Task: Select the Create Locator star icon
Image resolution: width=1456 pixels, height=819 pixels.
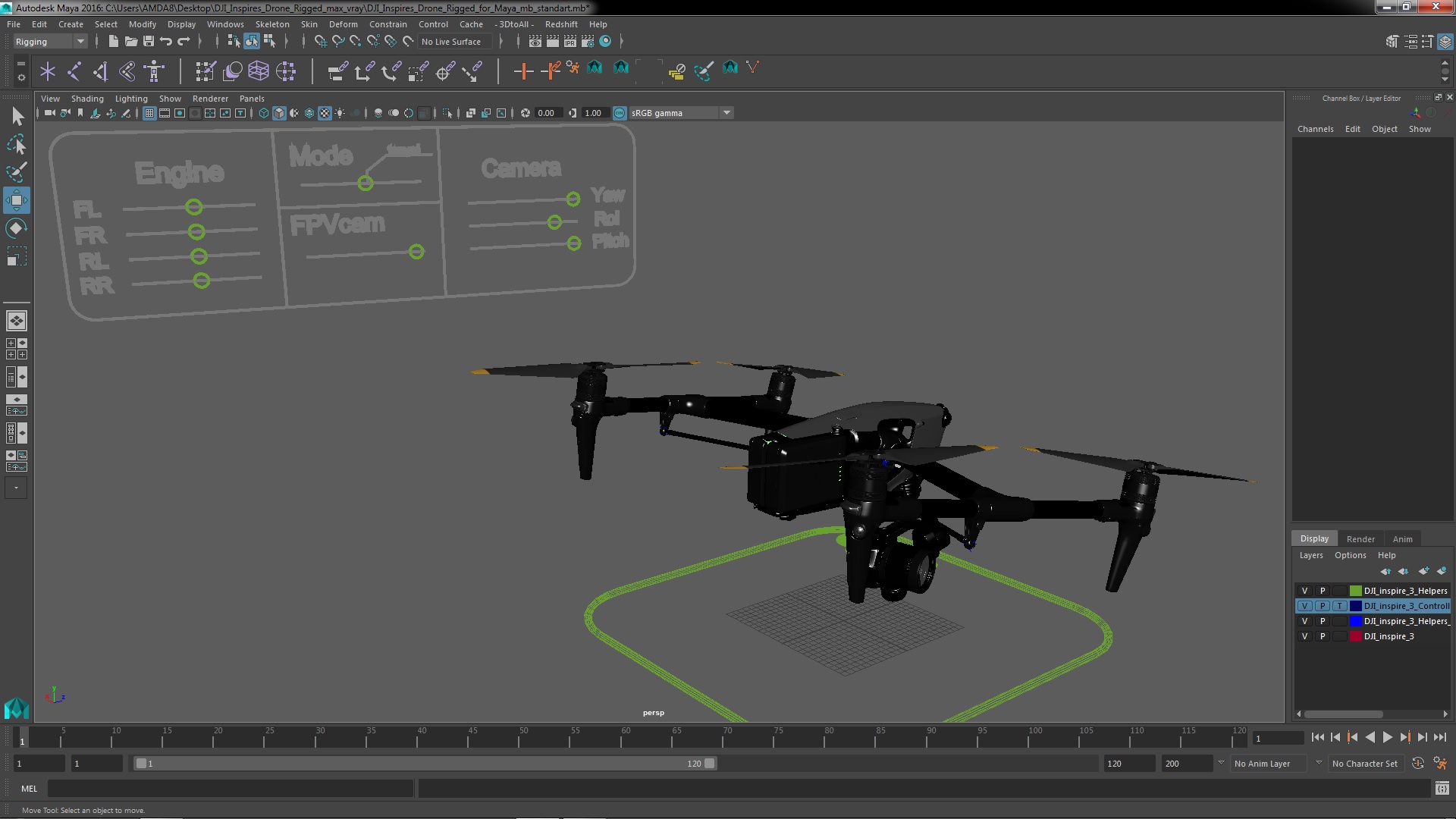Action: click(x=48, y=71)
